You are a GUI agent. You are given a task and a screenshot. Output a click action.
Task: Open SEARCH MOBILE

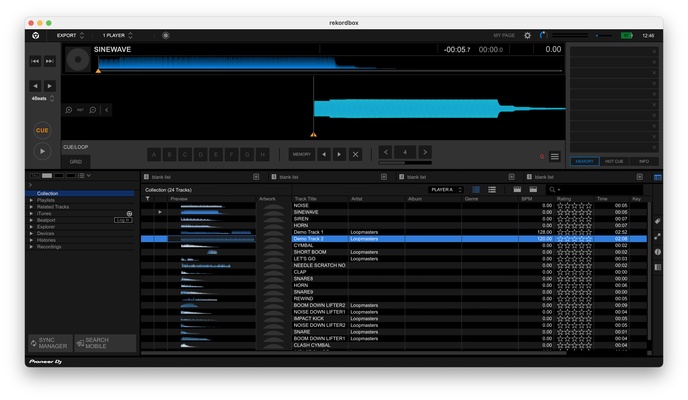pyautogui.click(x=105, y=343)
